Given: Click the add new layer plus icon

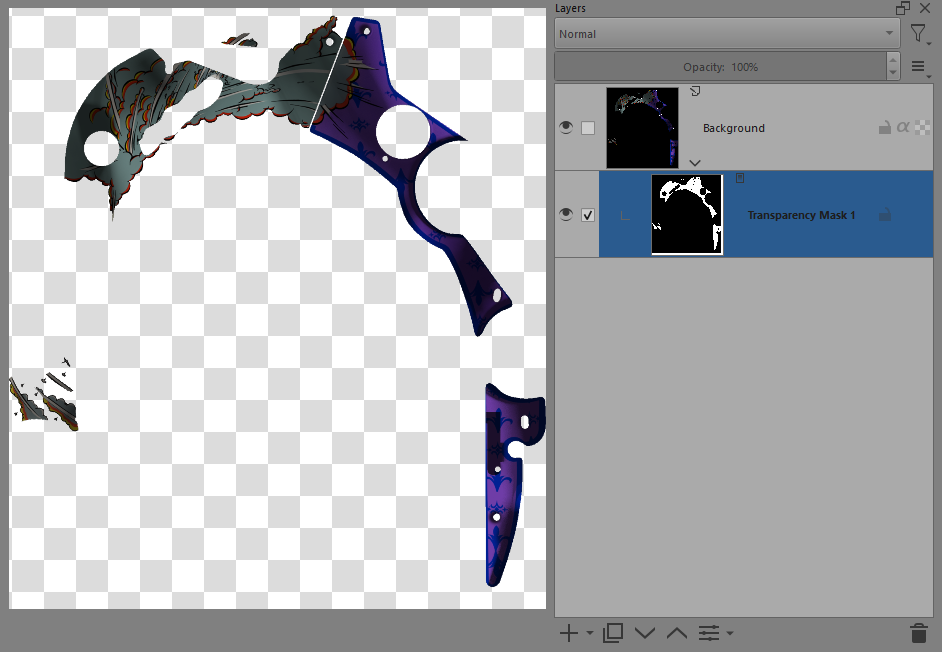Looking at the screenshot, I should tap(568, 633).
